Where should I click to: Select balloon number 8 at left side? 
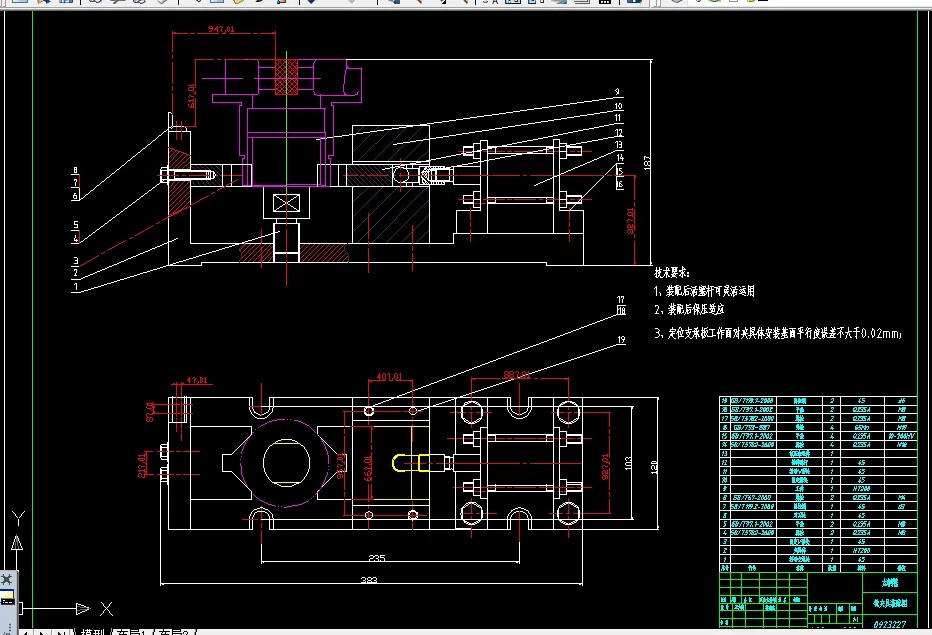tap(75, 171)
